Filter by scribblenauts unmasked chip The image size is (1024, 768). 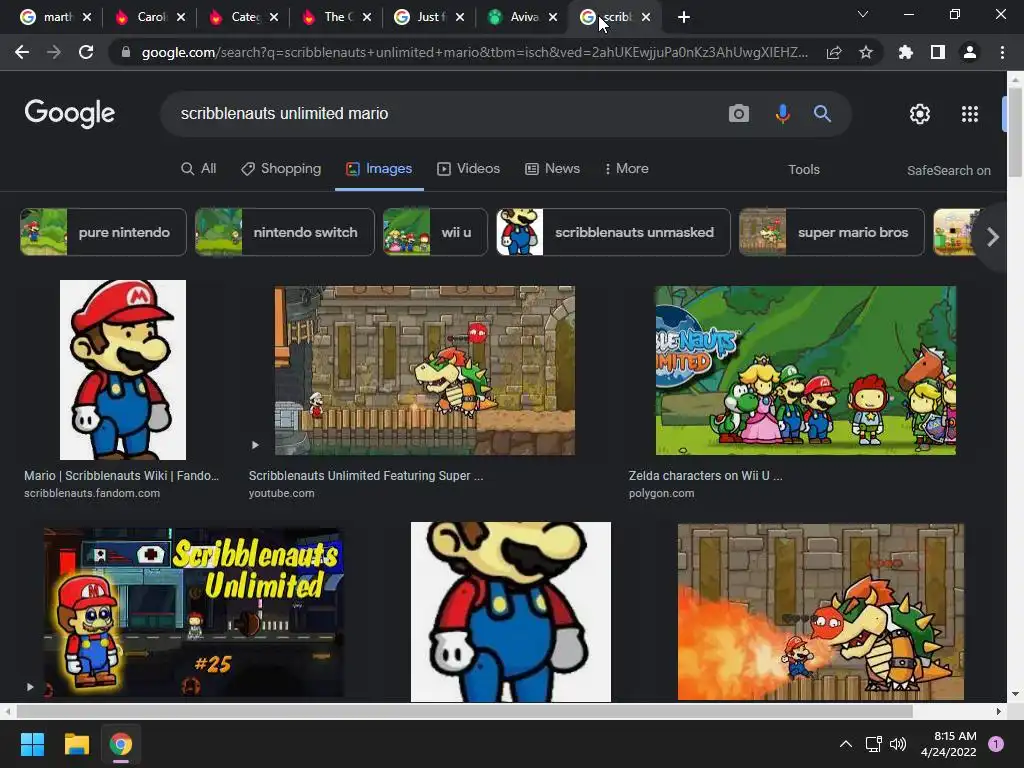point(613,232)
